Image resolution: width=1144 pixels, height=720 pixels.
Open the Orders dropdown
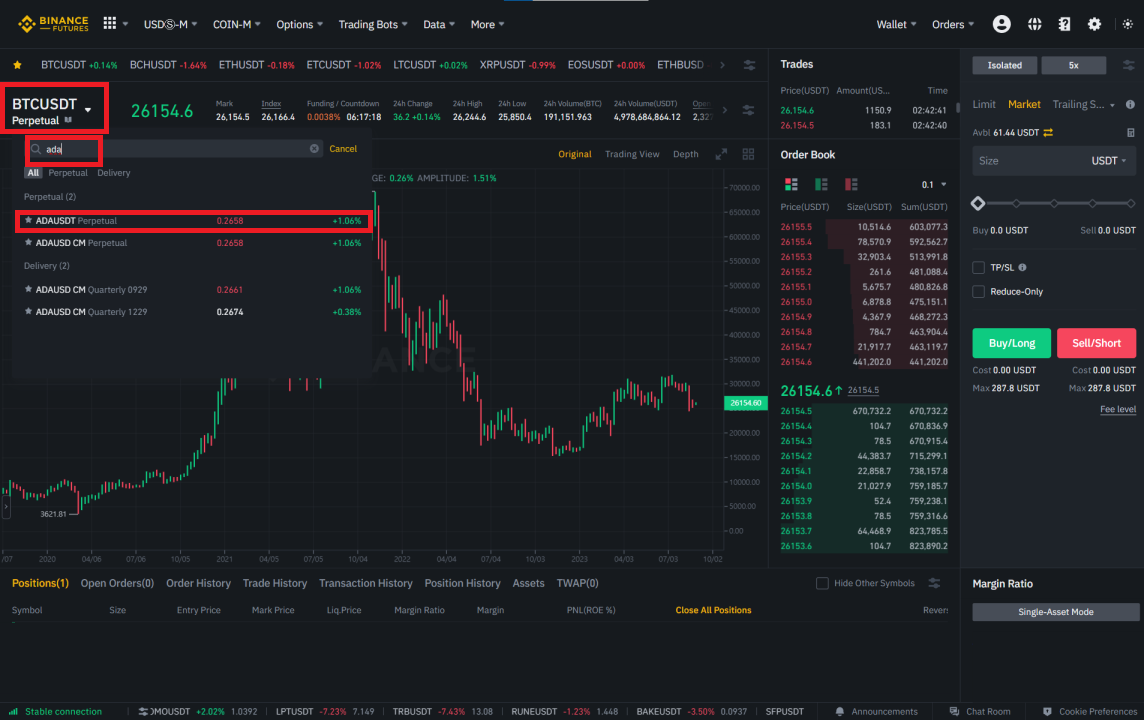[952, 24]
